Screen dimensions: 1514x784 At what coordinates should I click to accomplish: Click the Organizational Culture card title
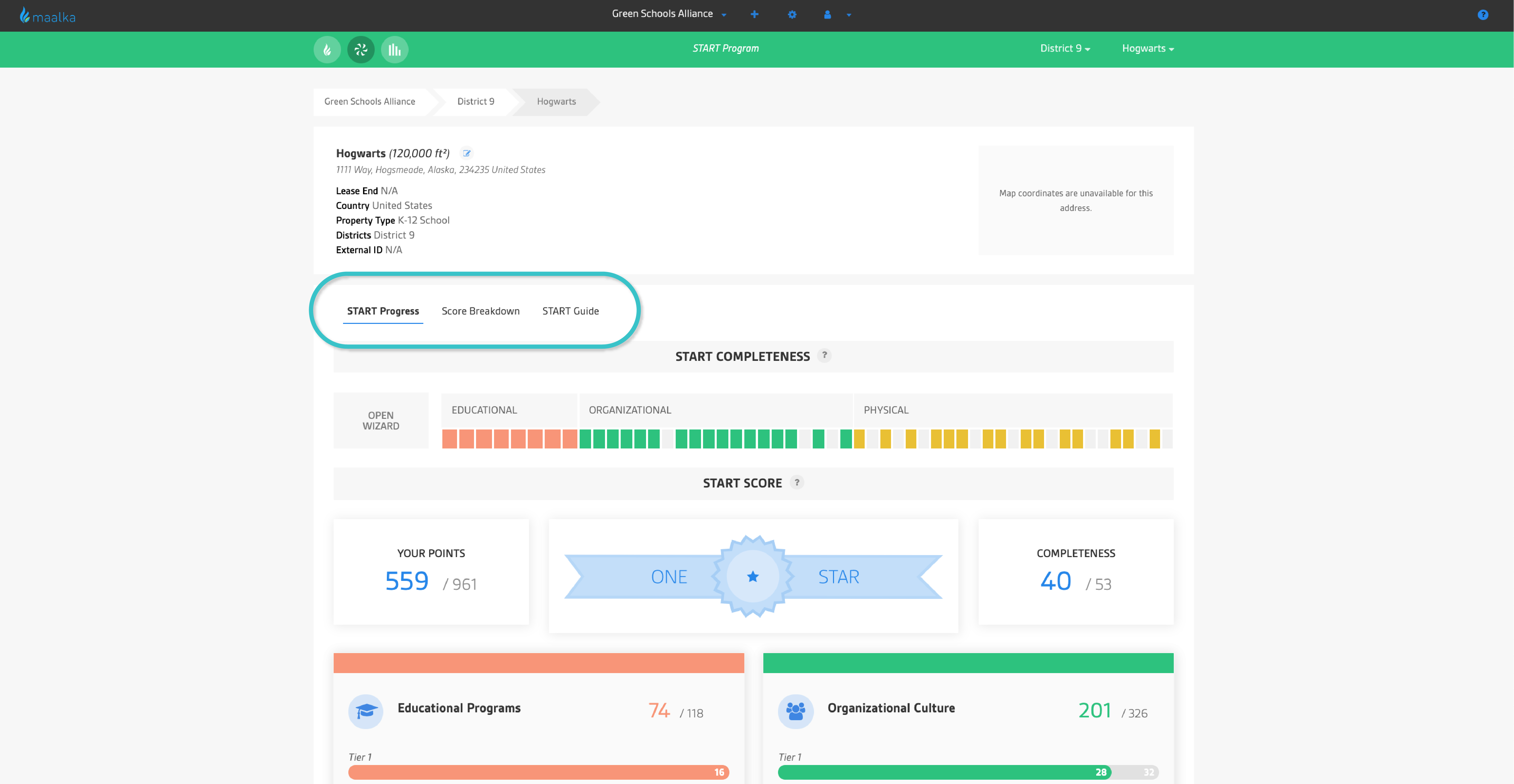tap(891, 708)
